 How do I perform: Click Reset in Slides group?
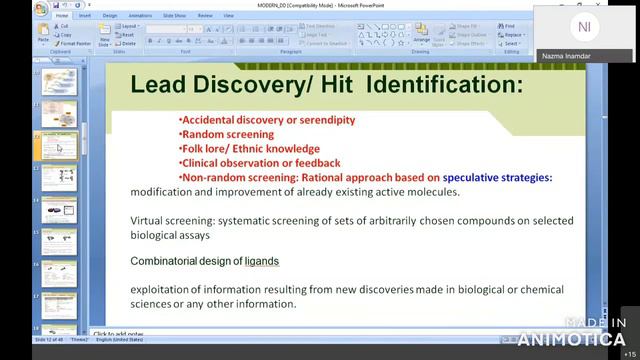(125, 35)
